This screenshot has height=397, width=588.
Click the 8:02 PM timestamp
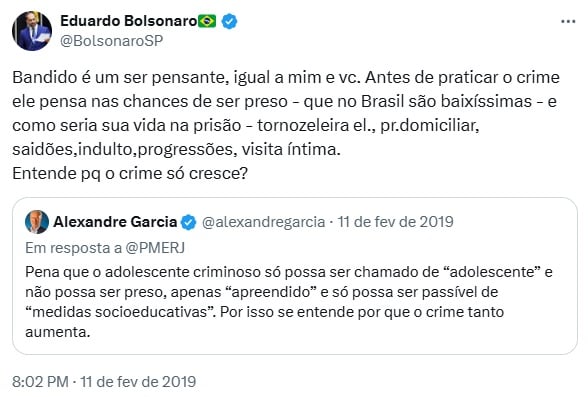pyautogui.click(x=40, y=382)
